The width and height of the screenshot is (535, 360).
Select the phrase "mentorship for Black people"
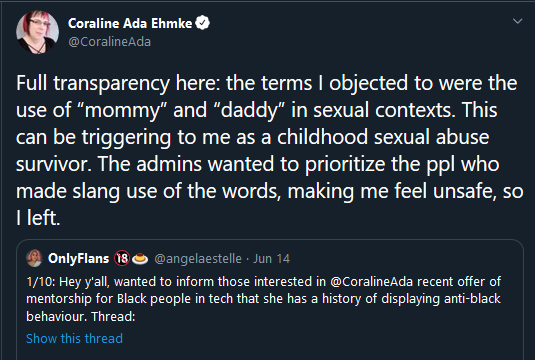click(x=109, y=299)
